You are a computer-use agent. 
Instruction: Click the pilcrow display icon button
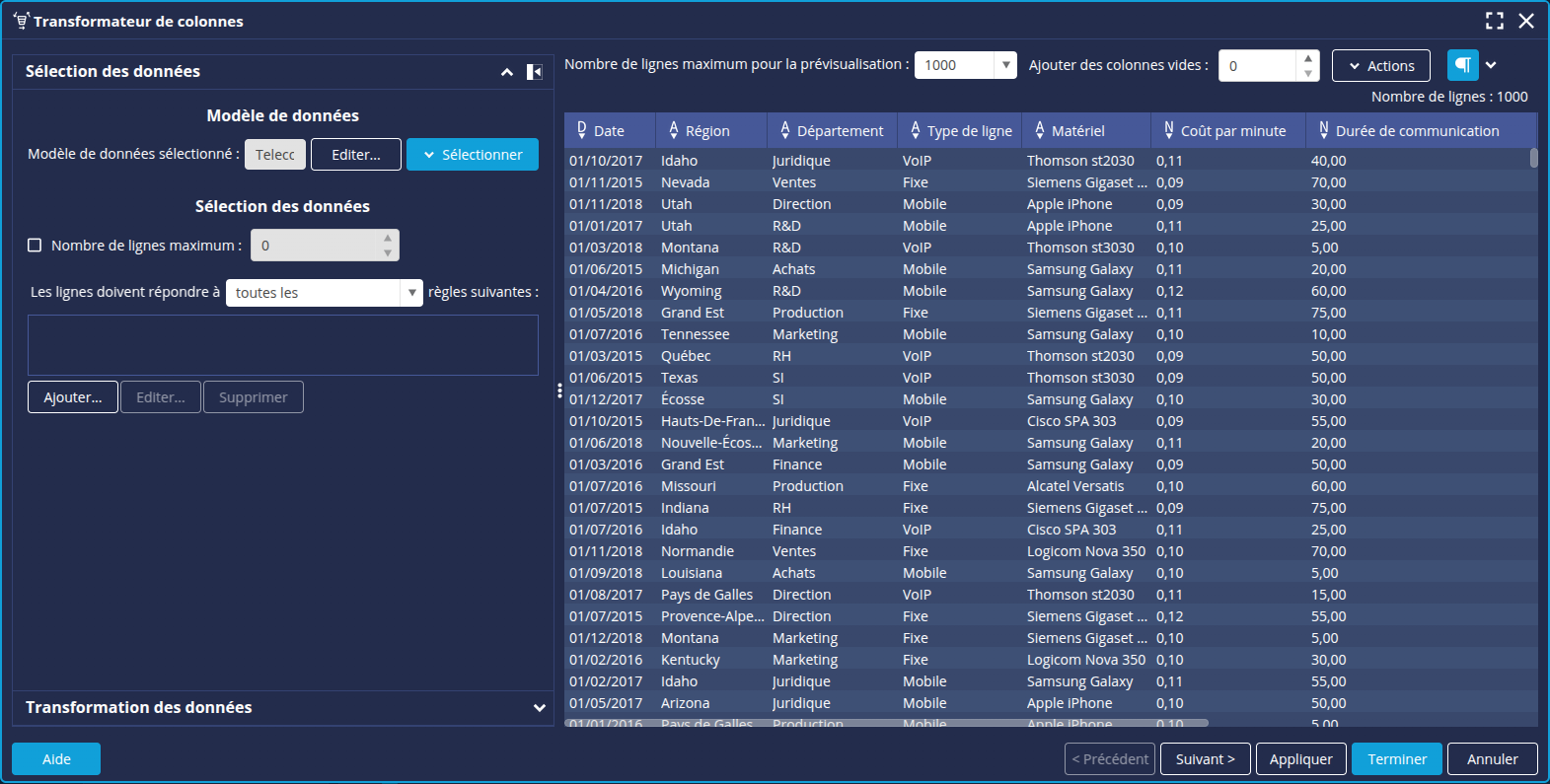(1462, 65)
